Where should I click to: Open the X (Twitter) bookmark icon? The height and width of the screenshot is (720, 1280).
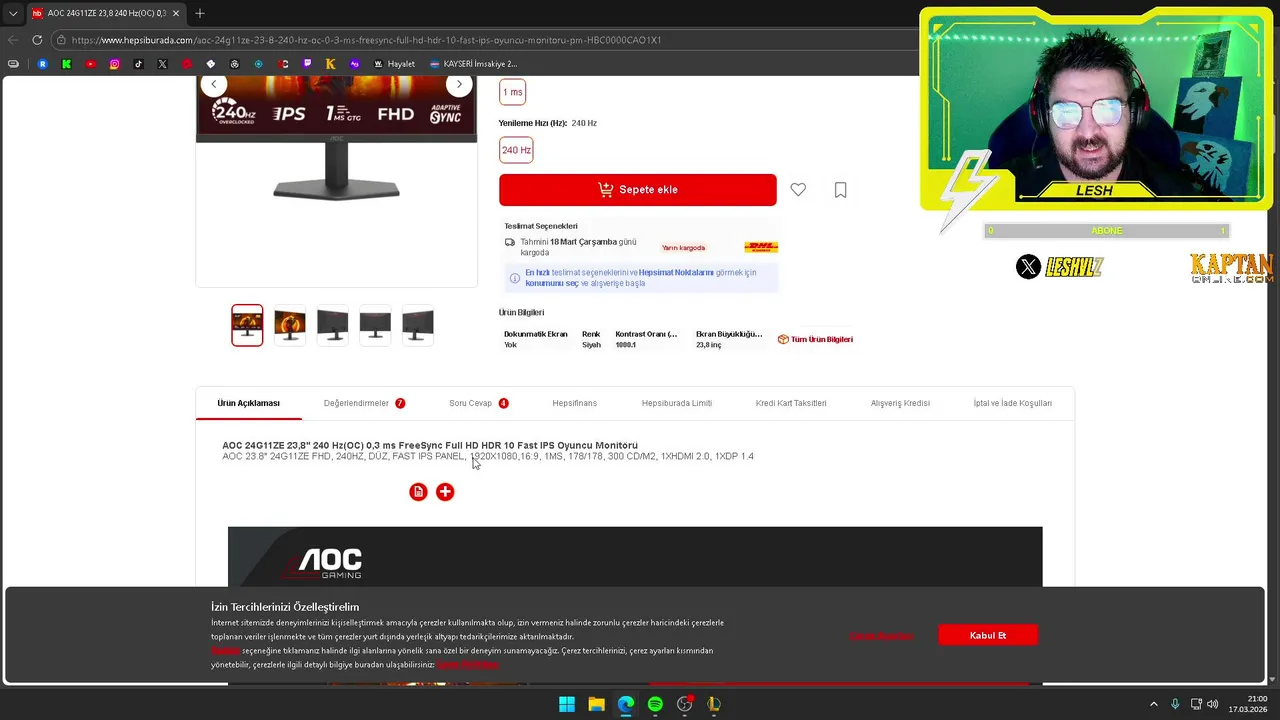click(x=162, y=64)
